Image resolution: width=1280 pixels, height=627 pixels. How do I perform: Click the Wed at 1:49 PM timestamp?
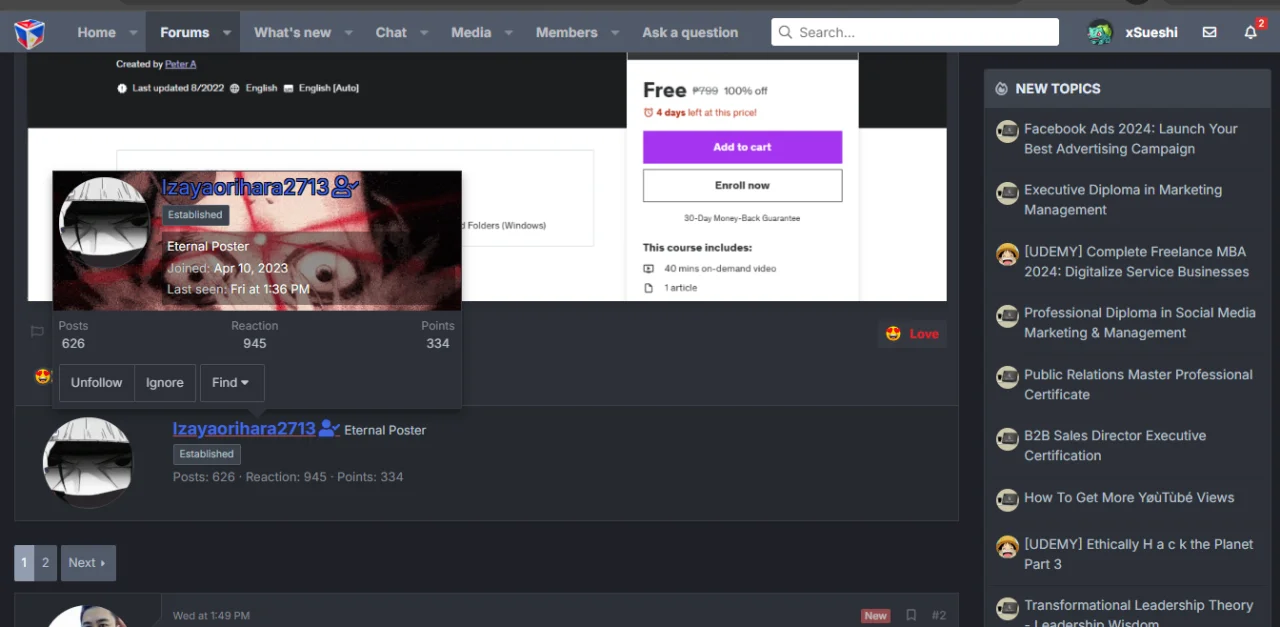[211, 616]
